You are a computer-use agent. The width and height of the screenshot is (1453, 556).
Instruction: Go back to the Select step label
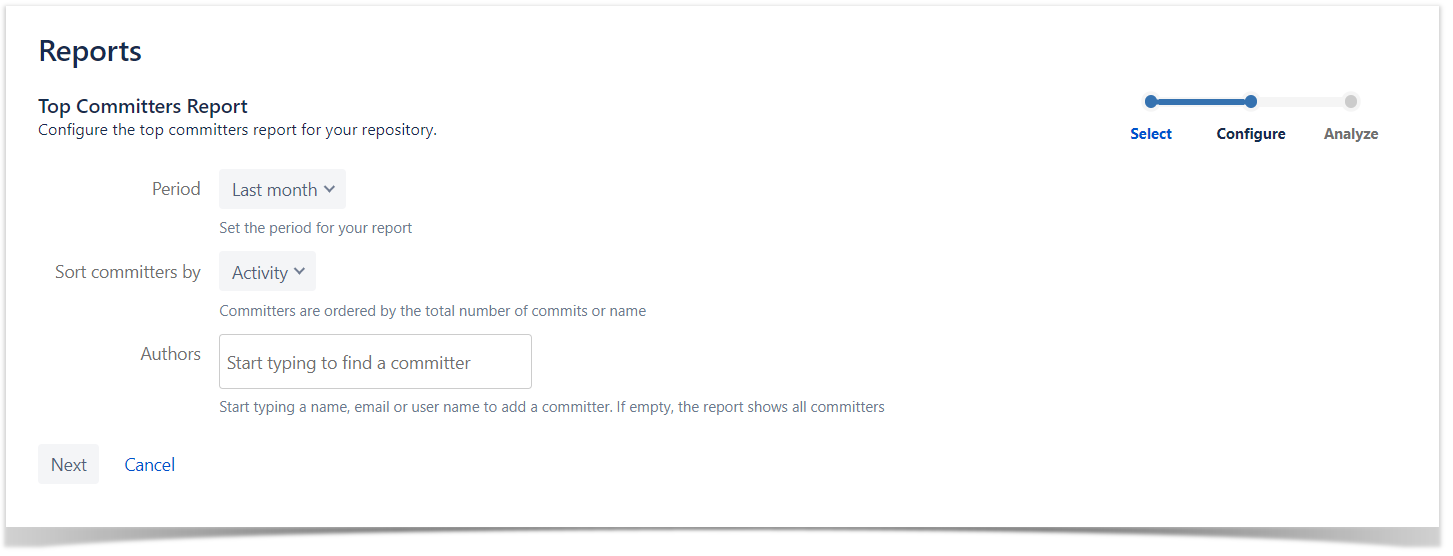(1151, 134)
